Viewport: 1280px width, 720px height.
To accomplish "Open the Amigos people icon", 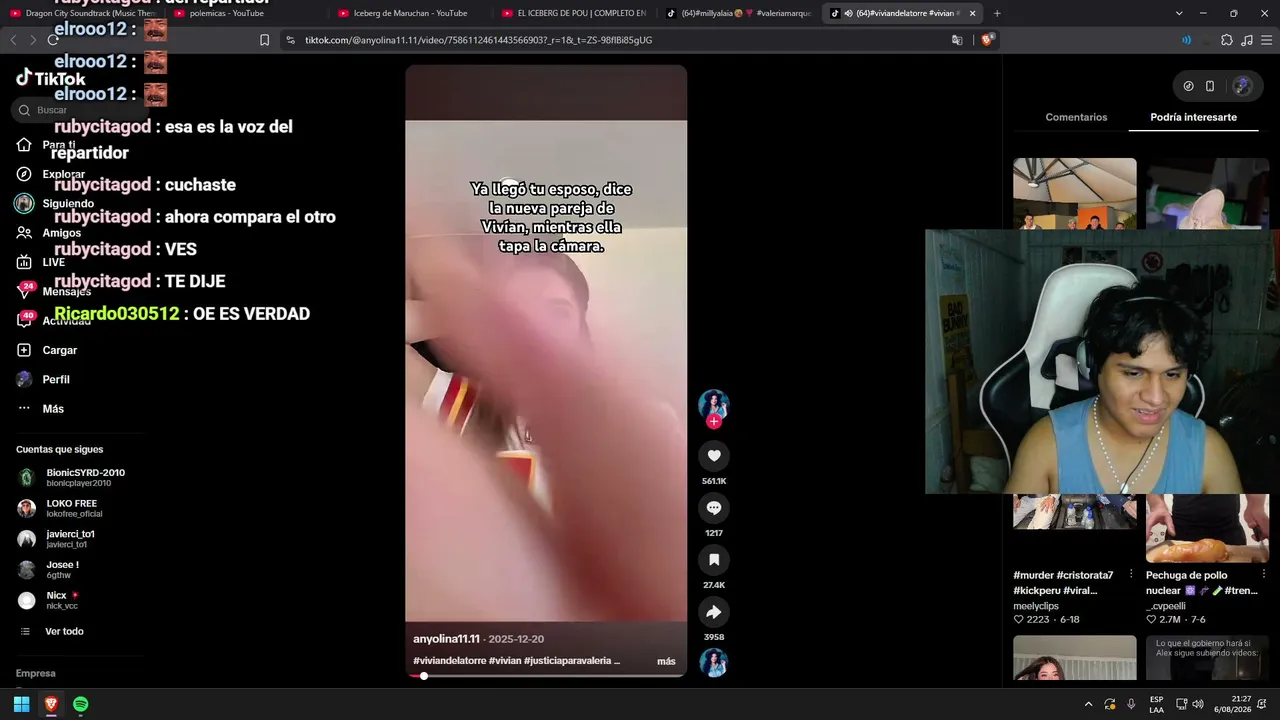I will 24,233.
